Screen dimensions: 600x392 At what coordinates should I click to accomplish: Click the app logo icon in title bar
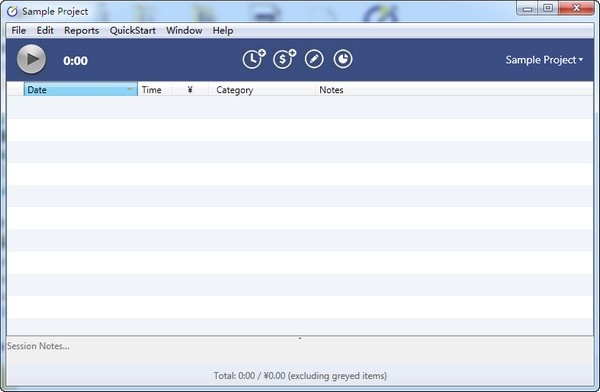12,11
